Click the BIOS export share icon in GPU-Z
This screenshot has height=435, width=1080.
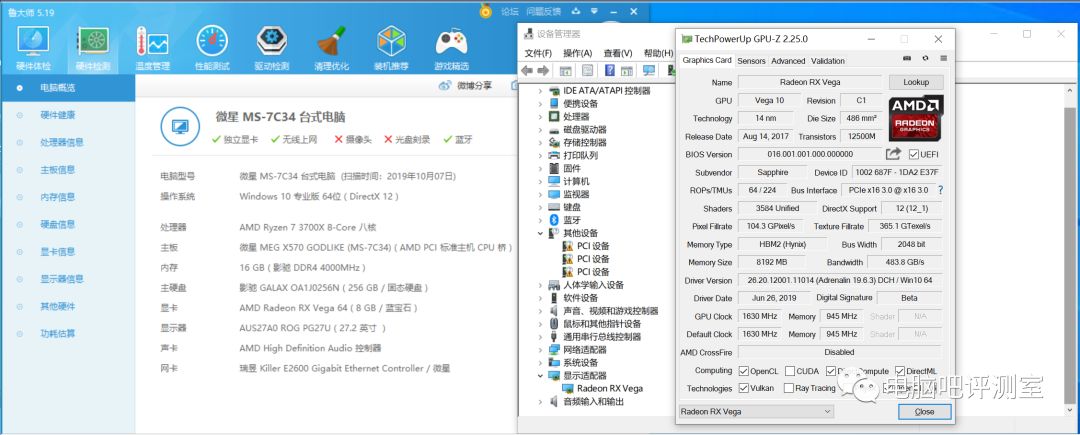pos(893,154)
